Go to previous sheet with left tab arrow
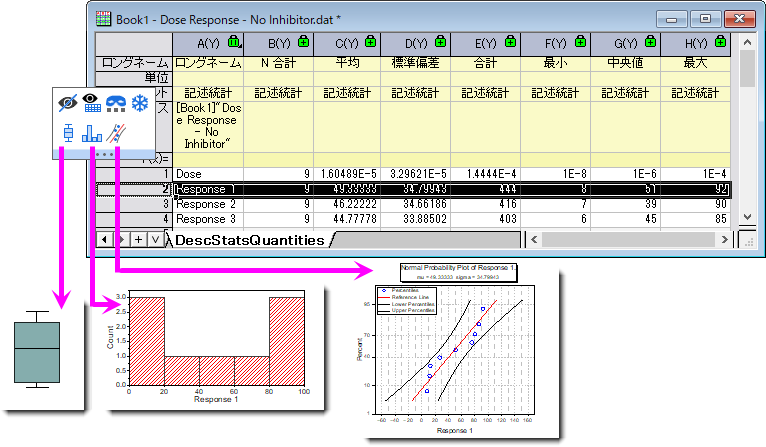Viewport: 766px width, 447px height. pos(104,239)
